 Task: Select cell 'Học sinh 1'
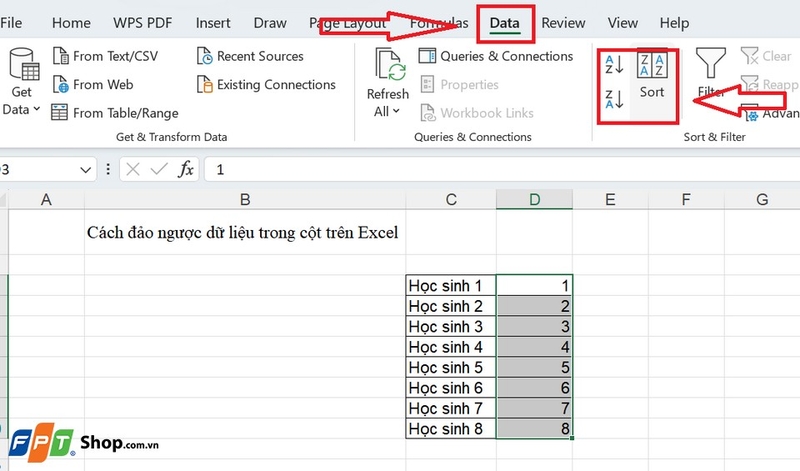click(451, 285)
